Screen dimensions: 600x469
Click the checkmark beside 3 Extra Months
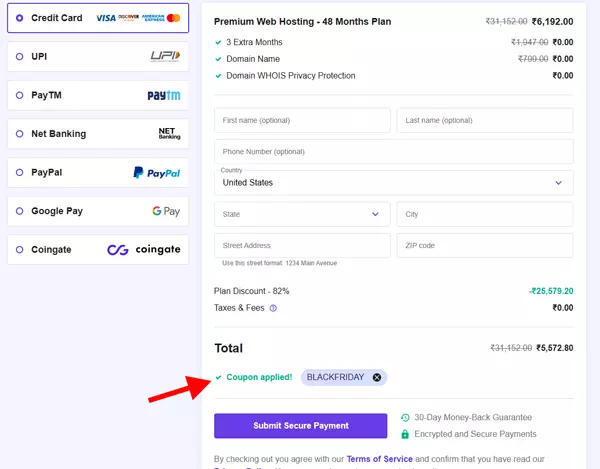[x=218, y=42]
